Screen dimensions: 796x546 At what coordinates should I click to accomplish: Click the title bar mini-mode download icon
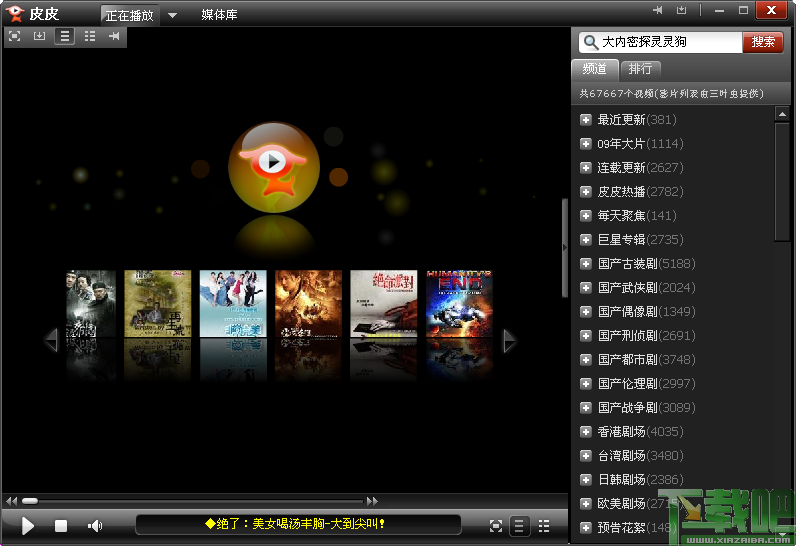click(x=681, y=10)
